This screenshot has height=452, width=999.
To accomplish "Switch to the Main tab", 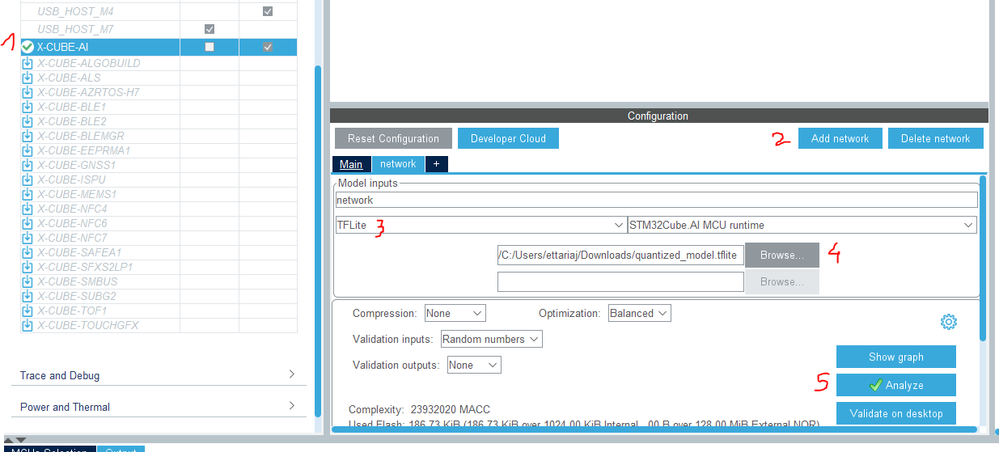I will click(351, 164).
